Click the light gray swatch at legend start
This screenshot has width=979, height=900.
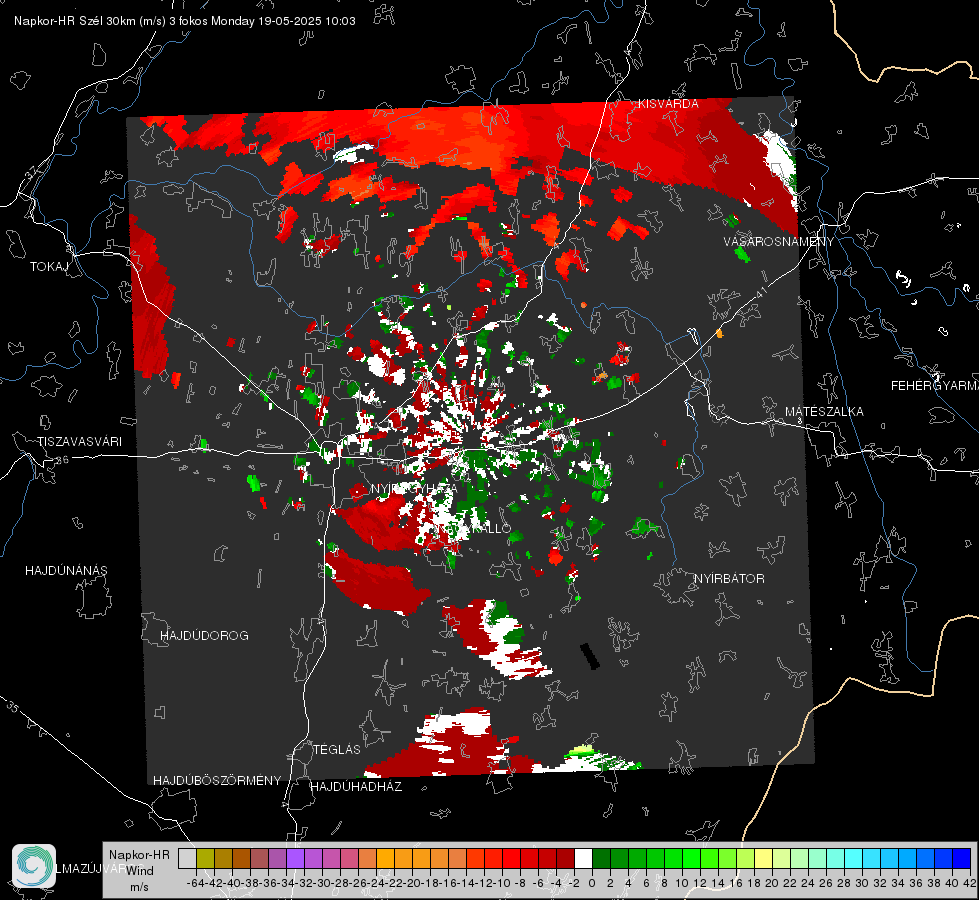pyautogui.click(x=187, y=858)
